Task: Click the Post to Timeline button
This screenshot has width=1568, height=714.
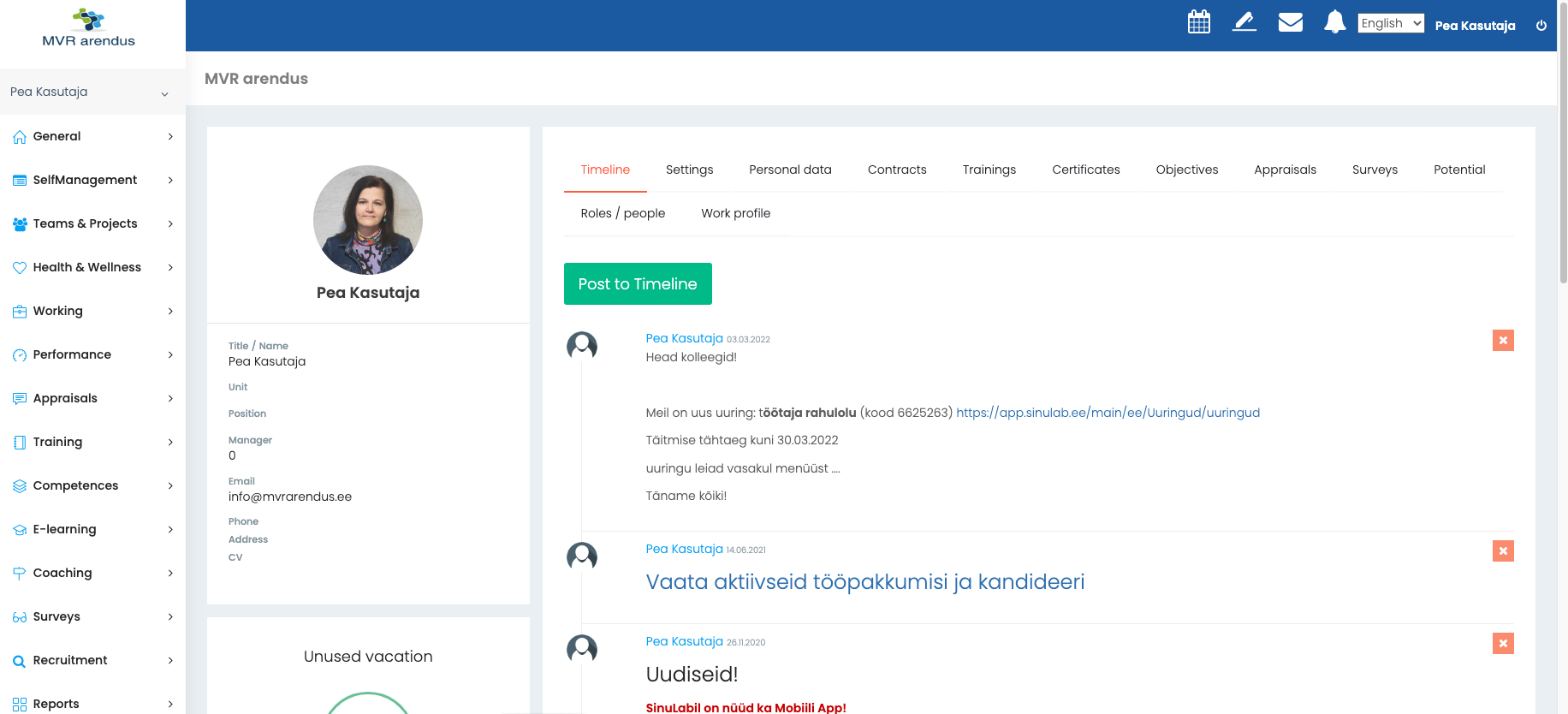Action: [x=638, y=283]
